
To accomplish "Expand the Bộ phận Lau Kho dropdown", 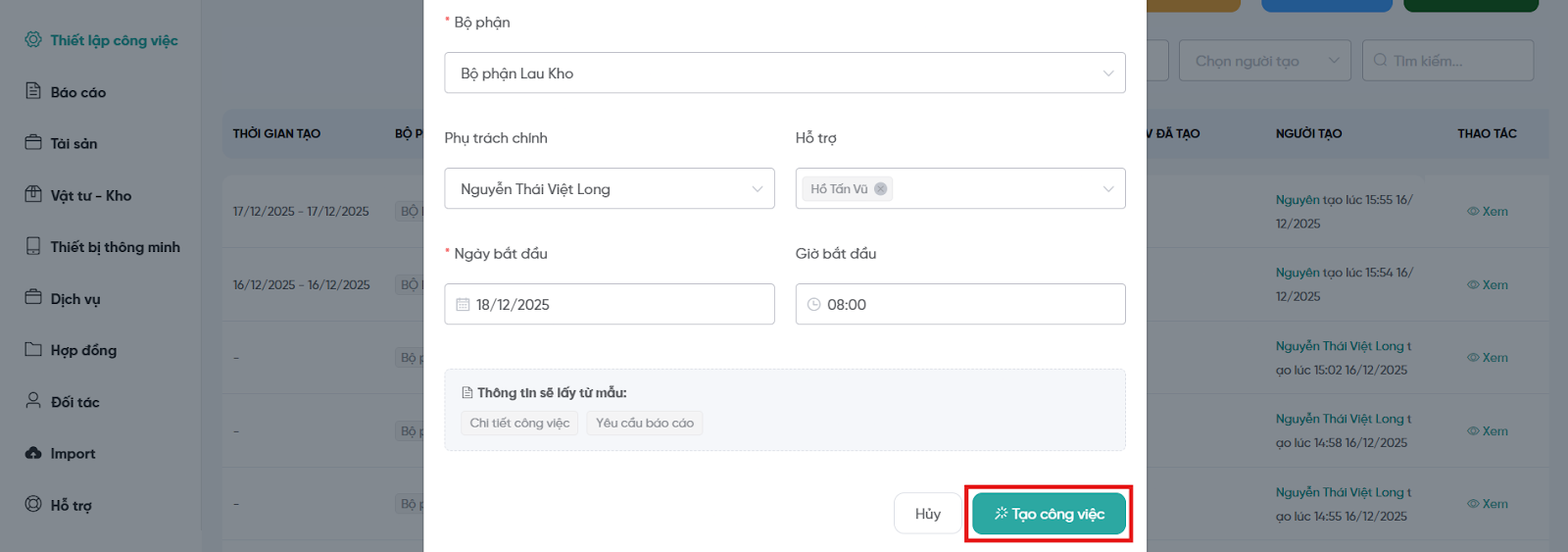I will [1107, 74].
